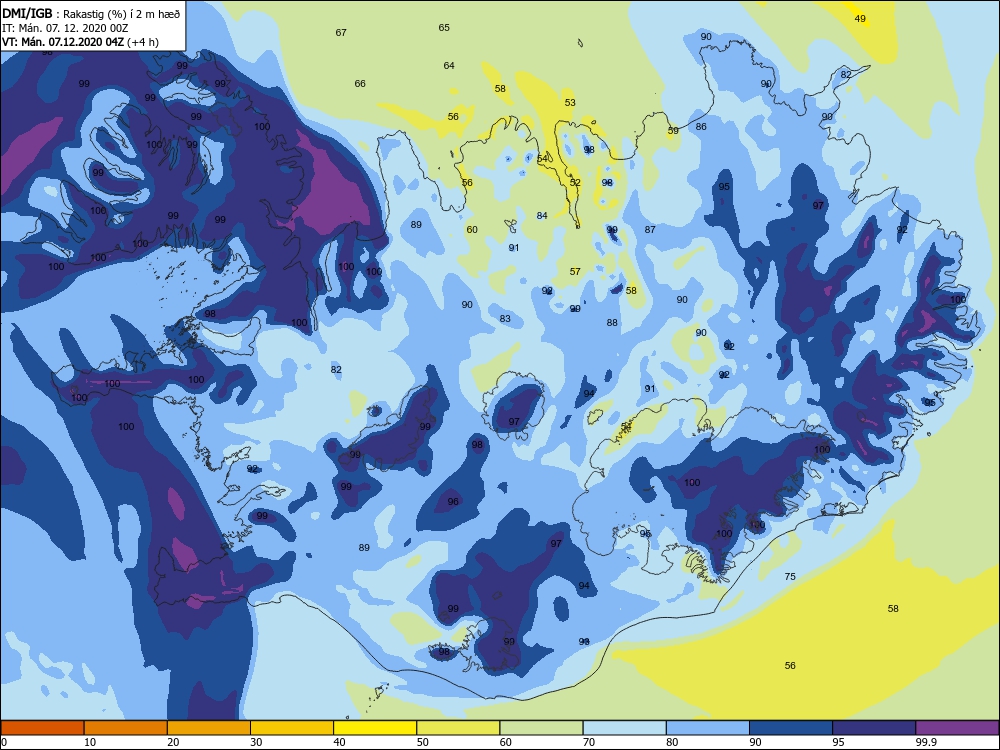This screenshot has height=750, width=1000.
Task: Click the map humidity value 66
Action: pos(360,84)
